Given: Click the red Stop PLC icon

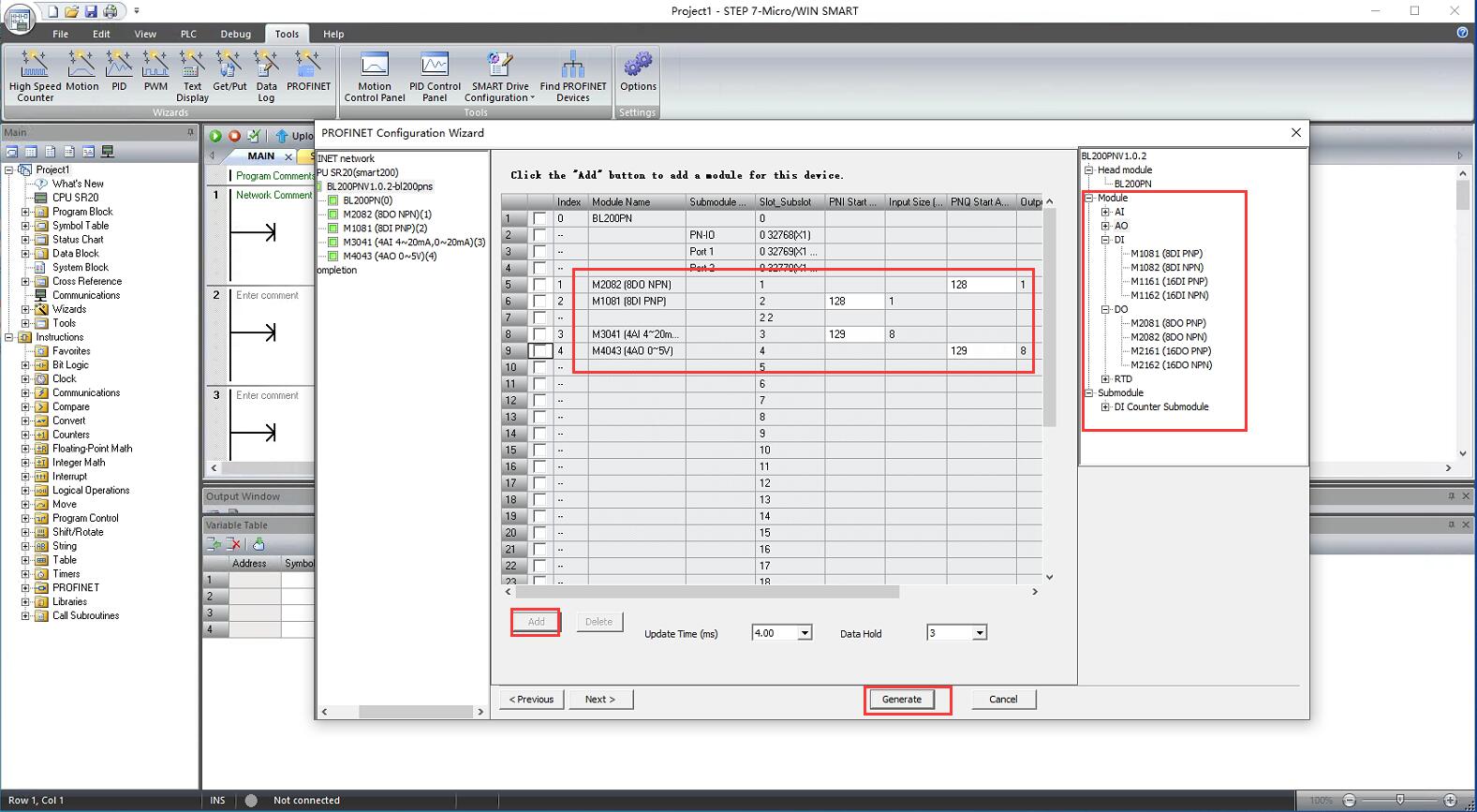Looking at the screenshot, I should pos(235,136).
